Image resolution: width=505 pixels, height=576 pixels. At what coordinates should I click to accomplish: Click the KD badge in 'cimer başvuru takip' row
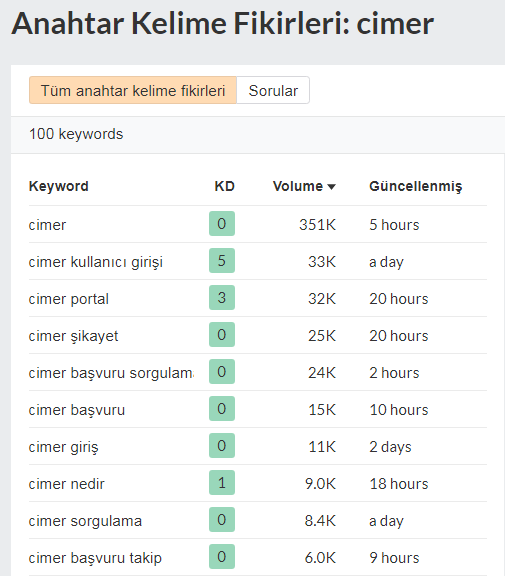coord(222,557)
